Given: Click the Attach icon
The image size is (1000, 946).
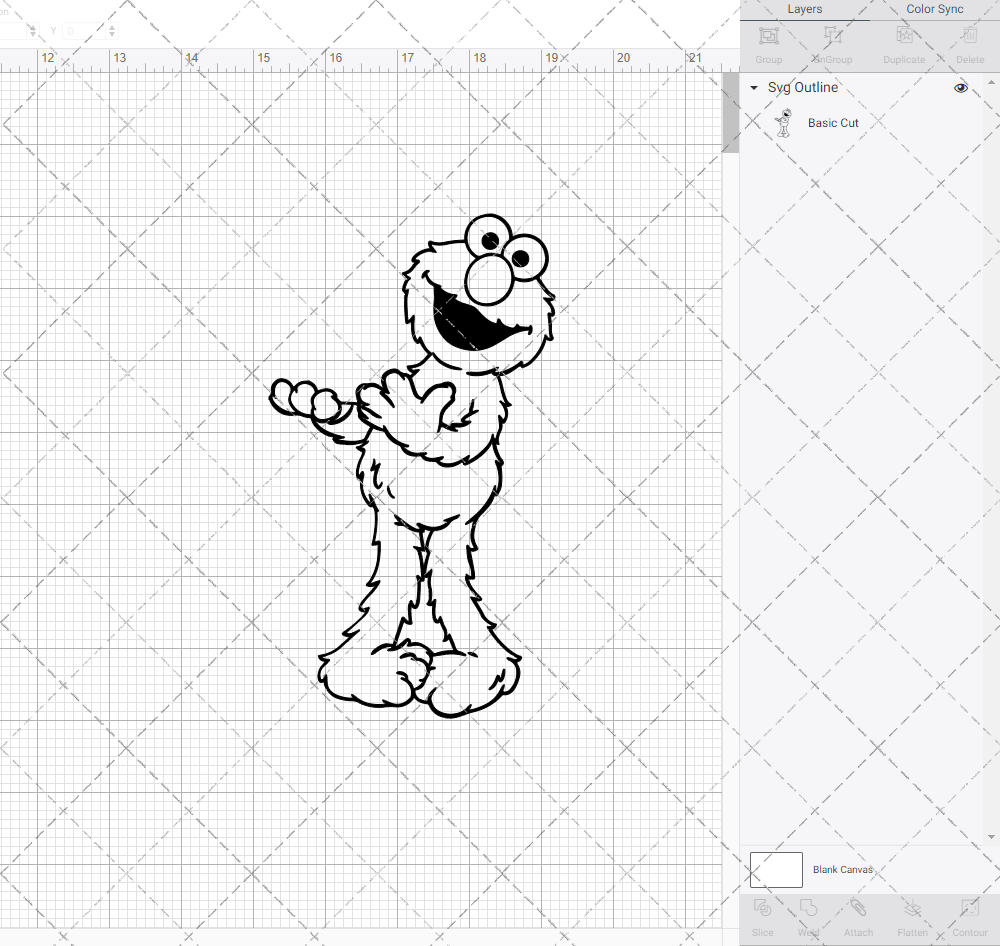Looking at the screenshot, I should pos(858,915).
